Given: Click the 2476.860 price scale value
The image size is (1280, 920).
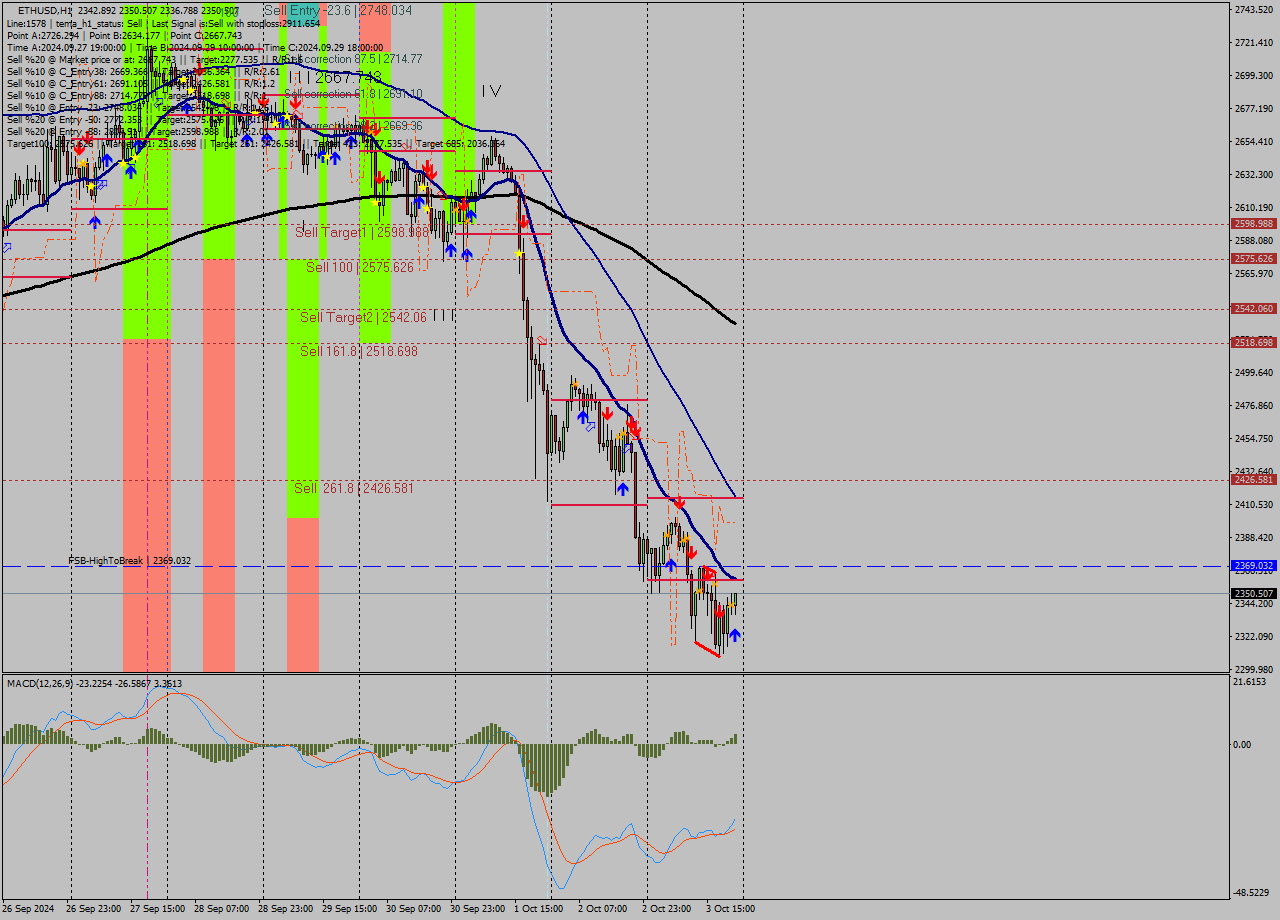Looking at the screenshot, I should click(1253, 405).
